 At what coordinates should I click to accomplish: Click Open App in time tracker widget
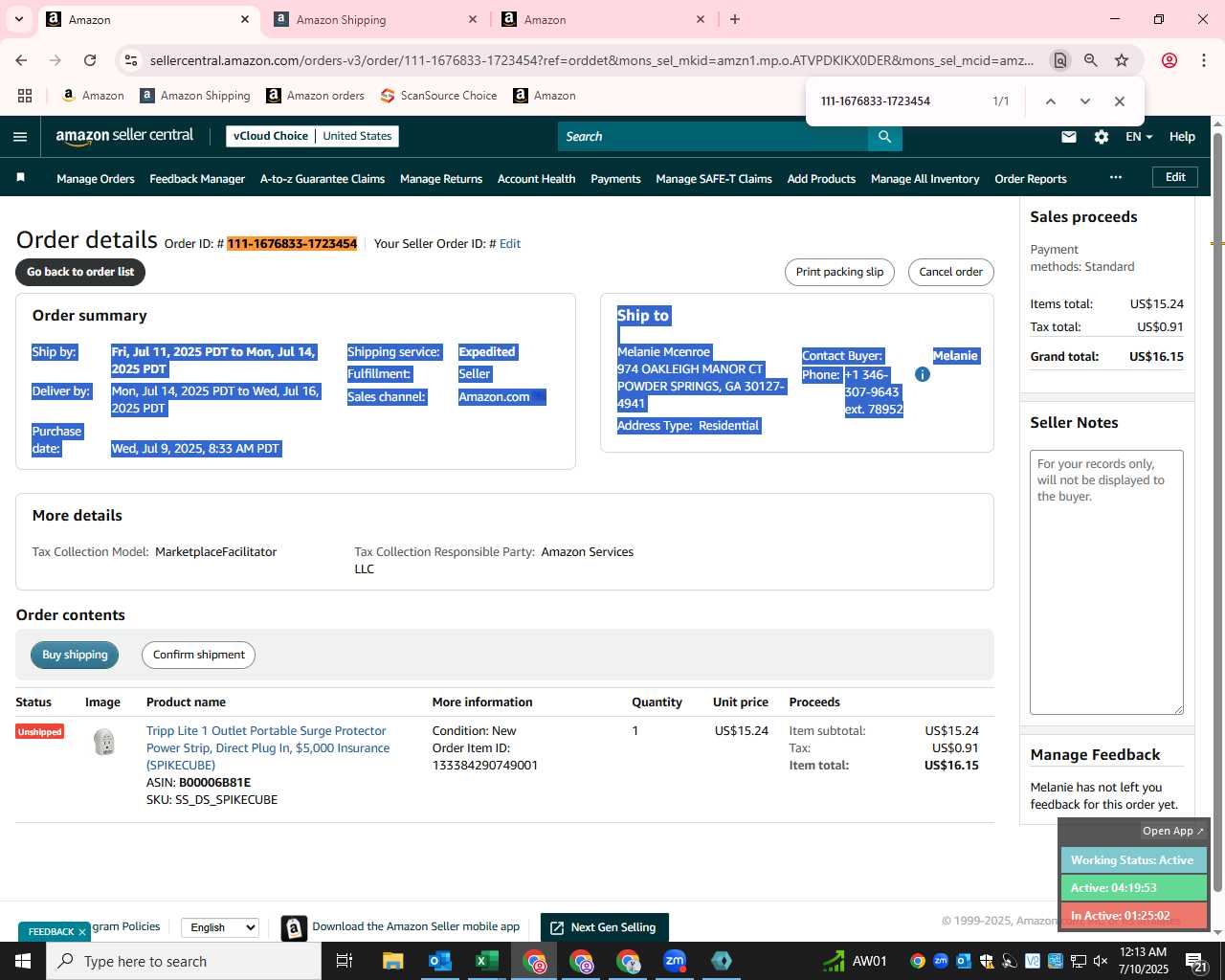1172,831
